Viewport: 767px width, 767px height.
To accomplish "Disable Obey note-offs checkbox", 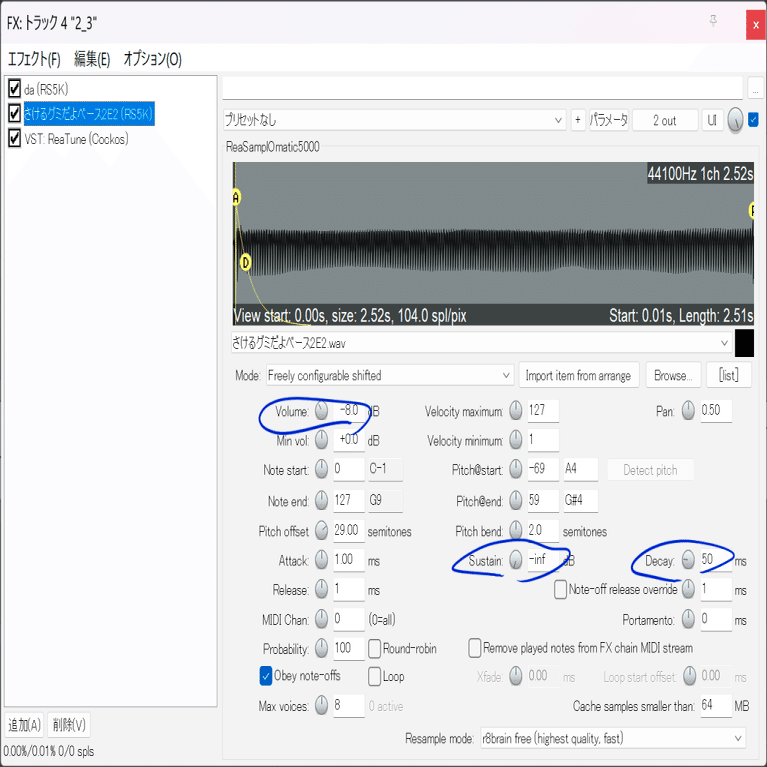I will coord(265,677).
